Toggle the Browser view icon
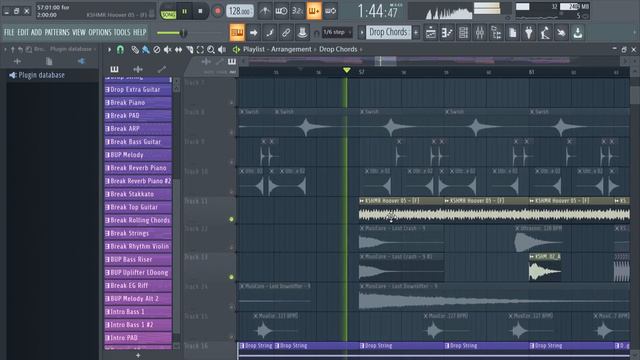Viewport: 640px width, 360px height. pos(496,33)
